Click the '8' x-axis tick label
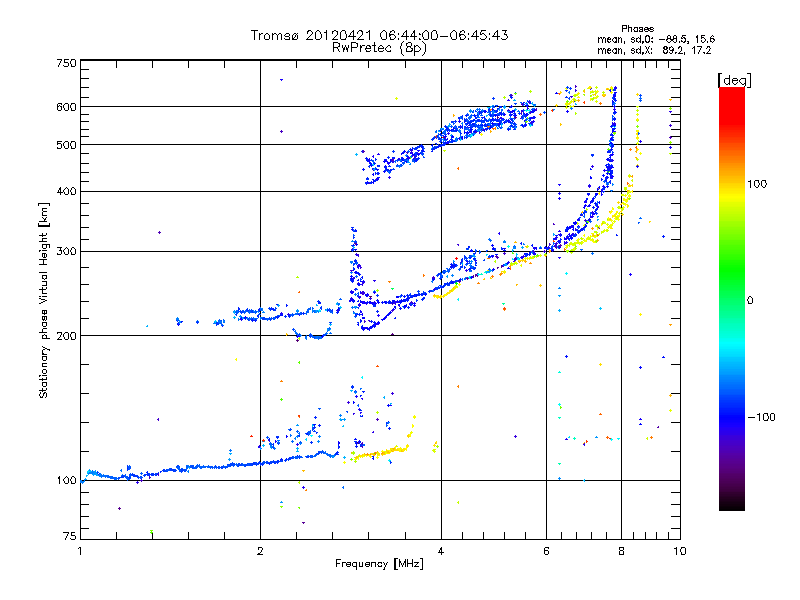 coord(621,551)
